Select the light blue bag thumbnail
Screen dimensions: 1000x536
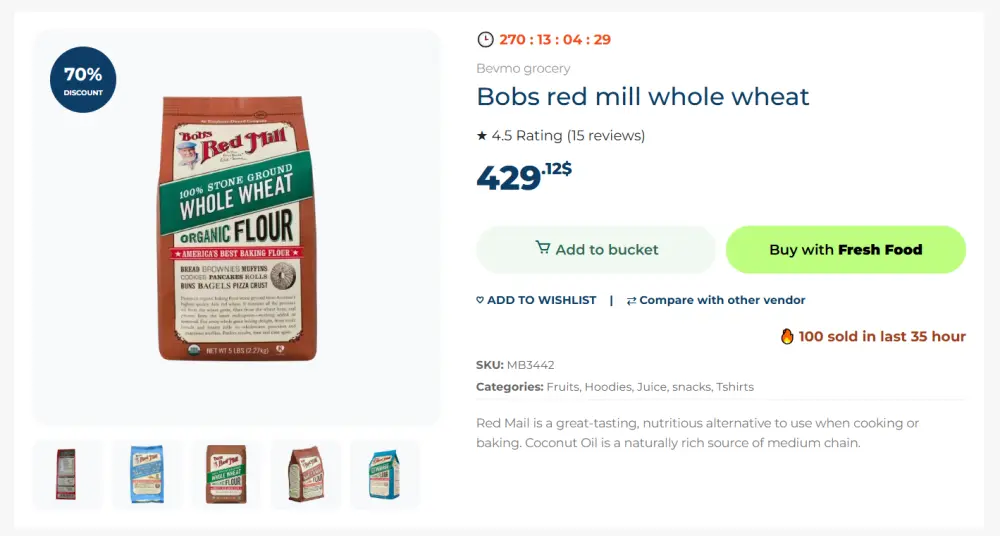tap(147, 474)
